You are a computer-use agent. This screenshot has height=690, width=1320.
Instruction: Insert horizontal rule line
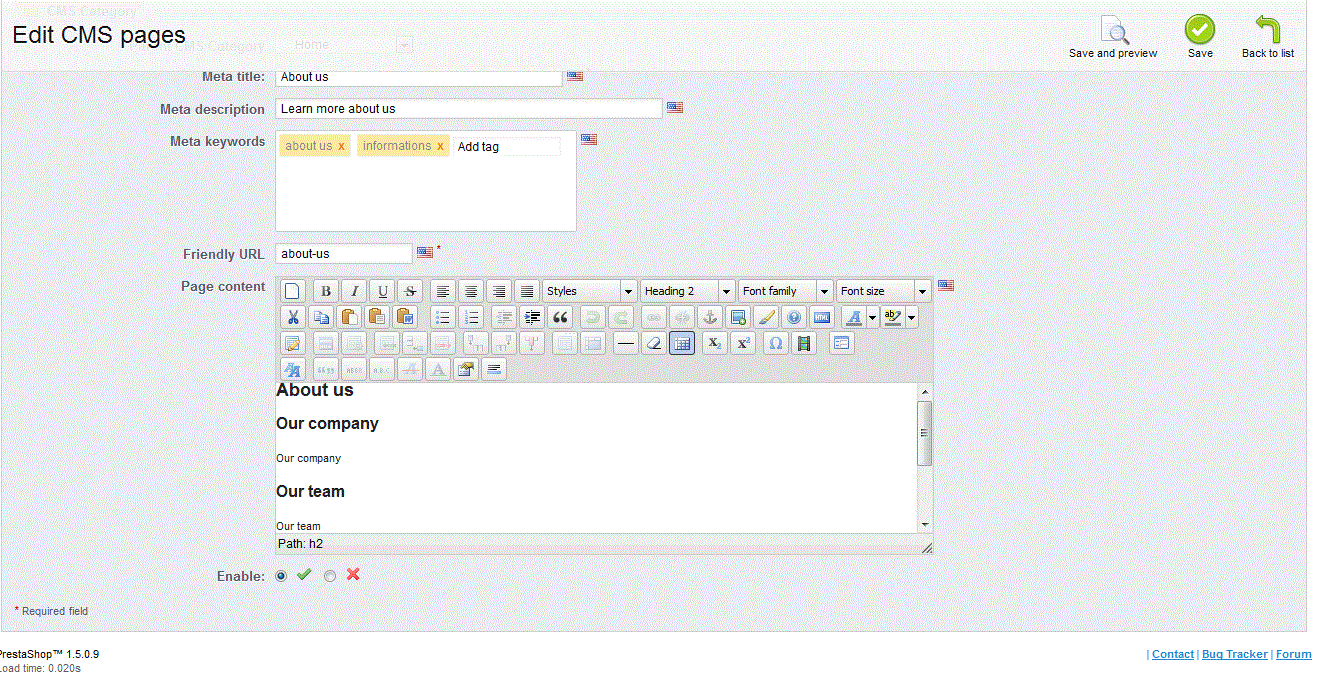625,343
